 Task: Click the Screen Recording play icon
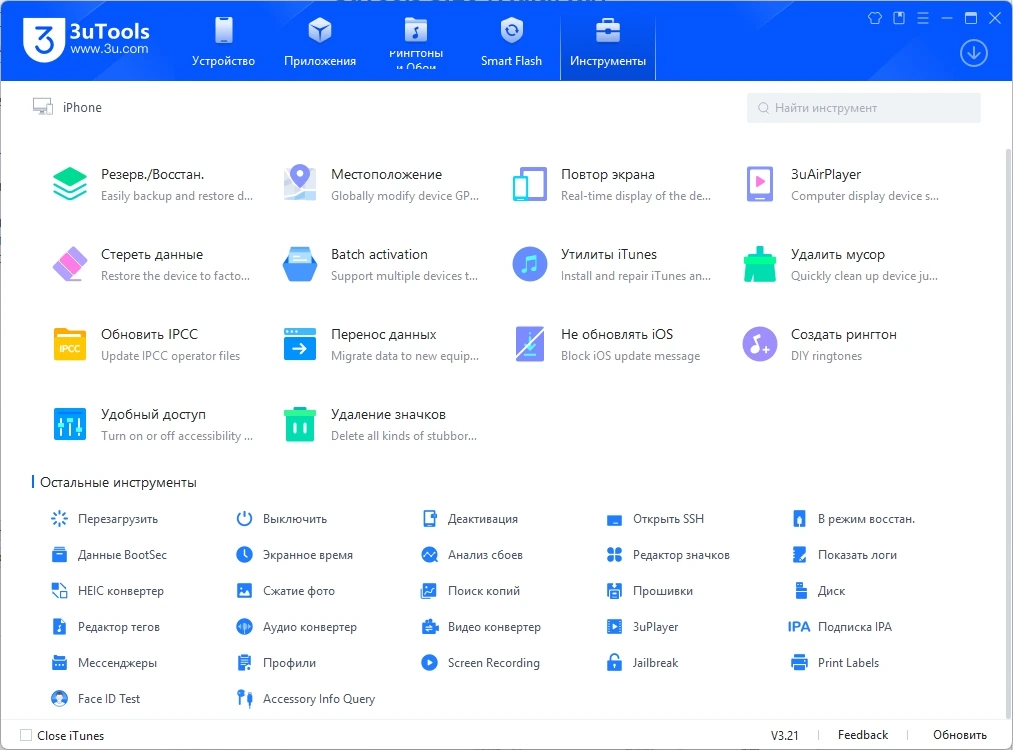click(430, 662)
